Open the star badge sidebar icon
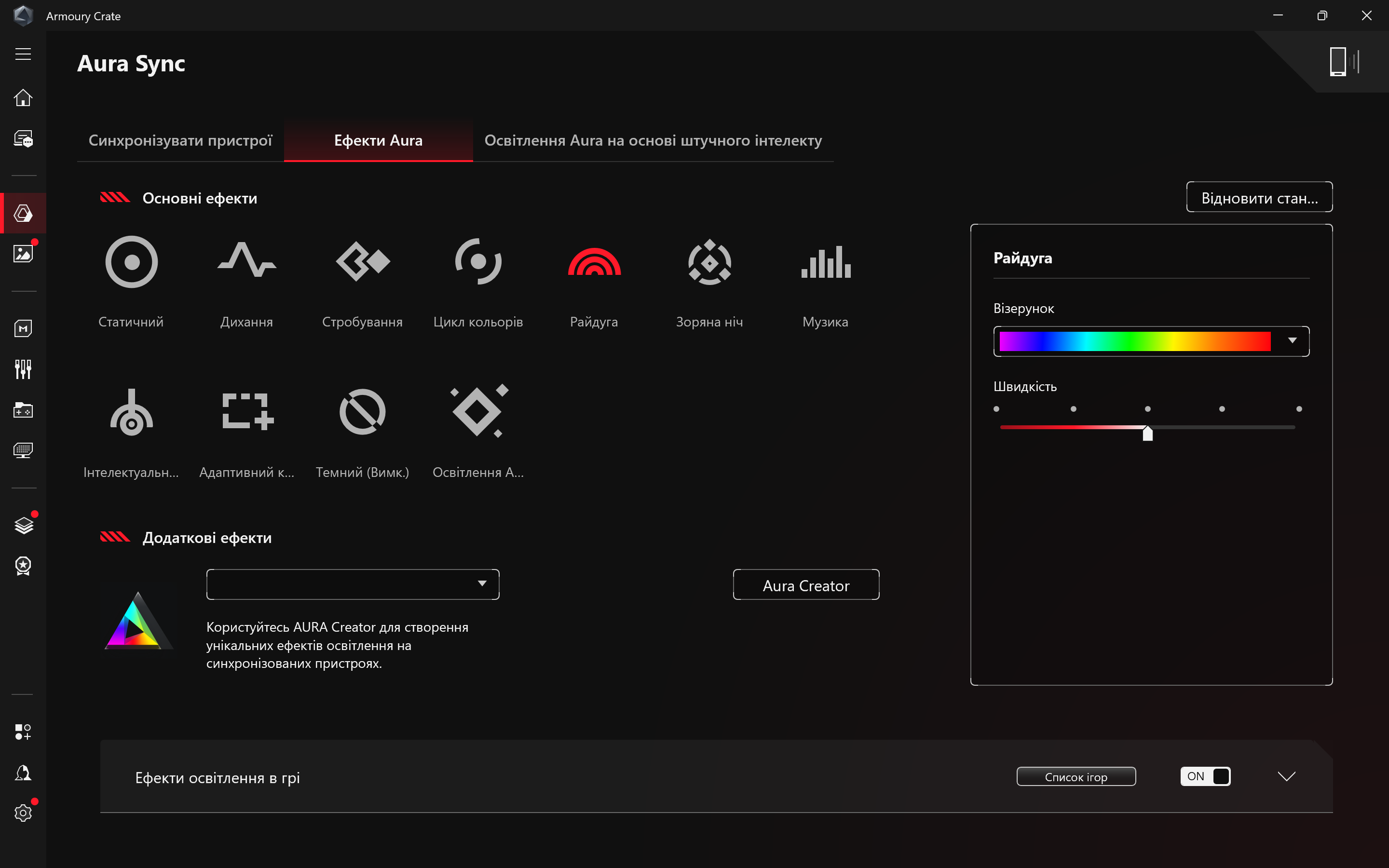 23,566
